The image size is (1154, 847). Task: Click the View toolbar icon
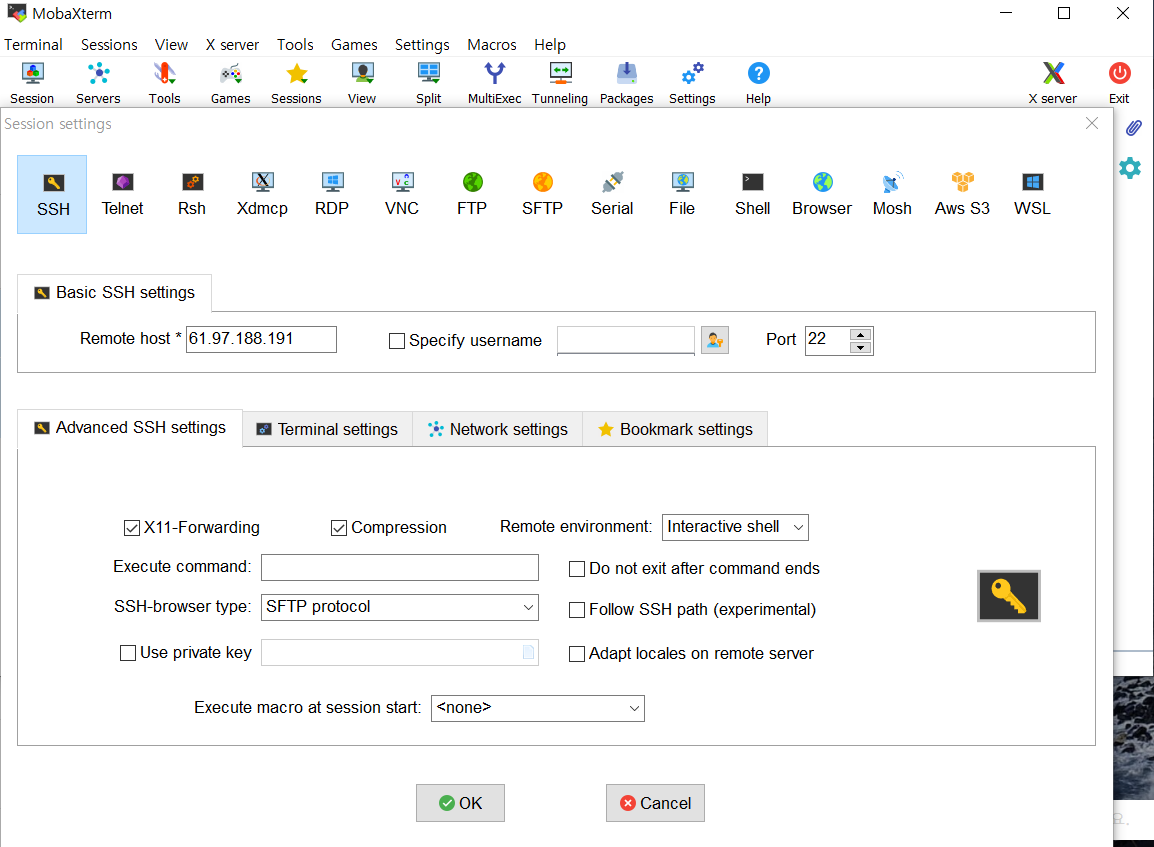pos(362,83)
